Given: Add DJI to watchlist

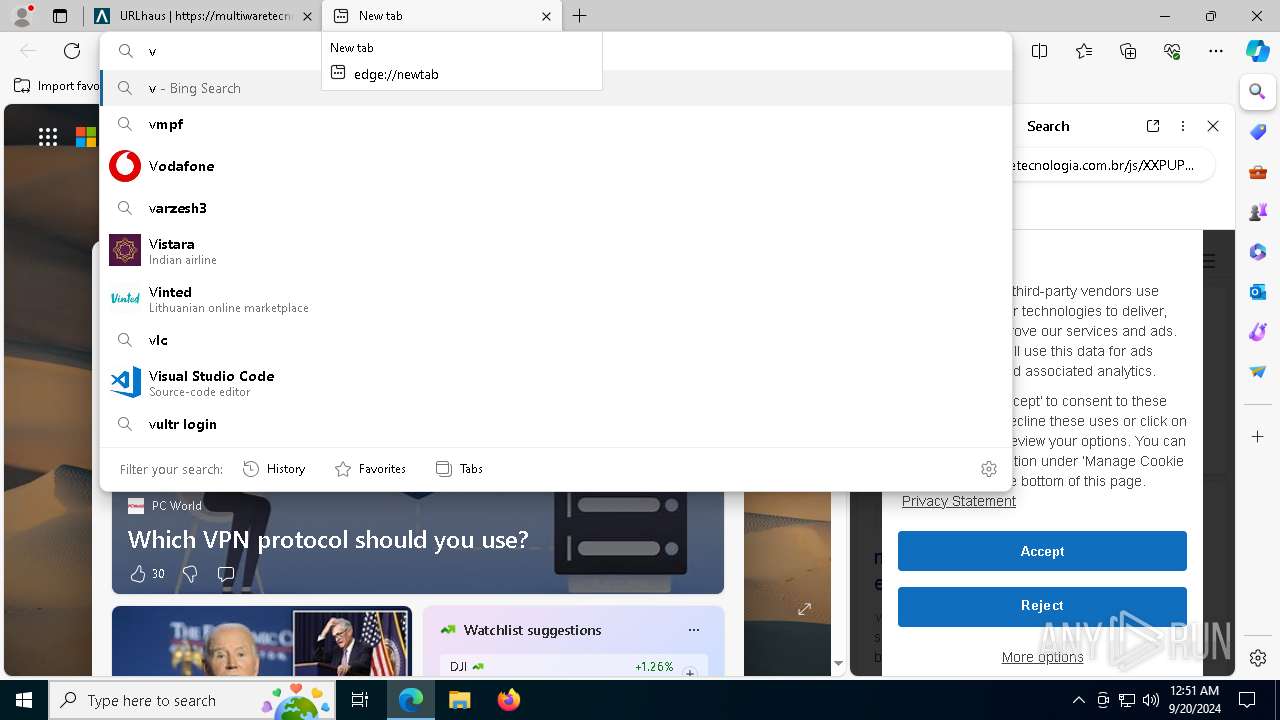Looking at the screenshot, I should pos(690,672).
